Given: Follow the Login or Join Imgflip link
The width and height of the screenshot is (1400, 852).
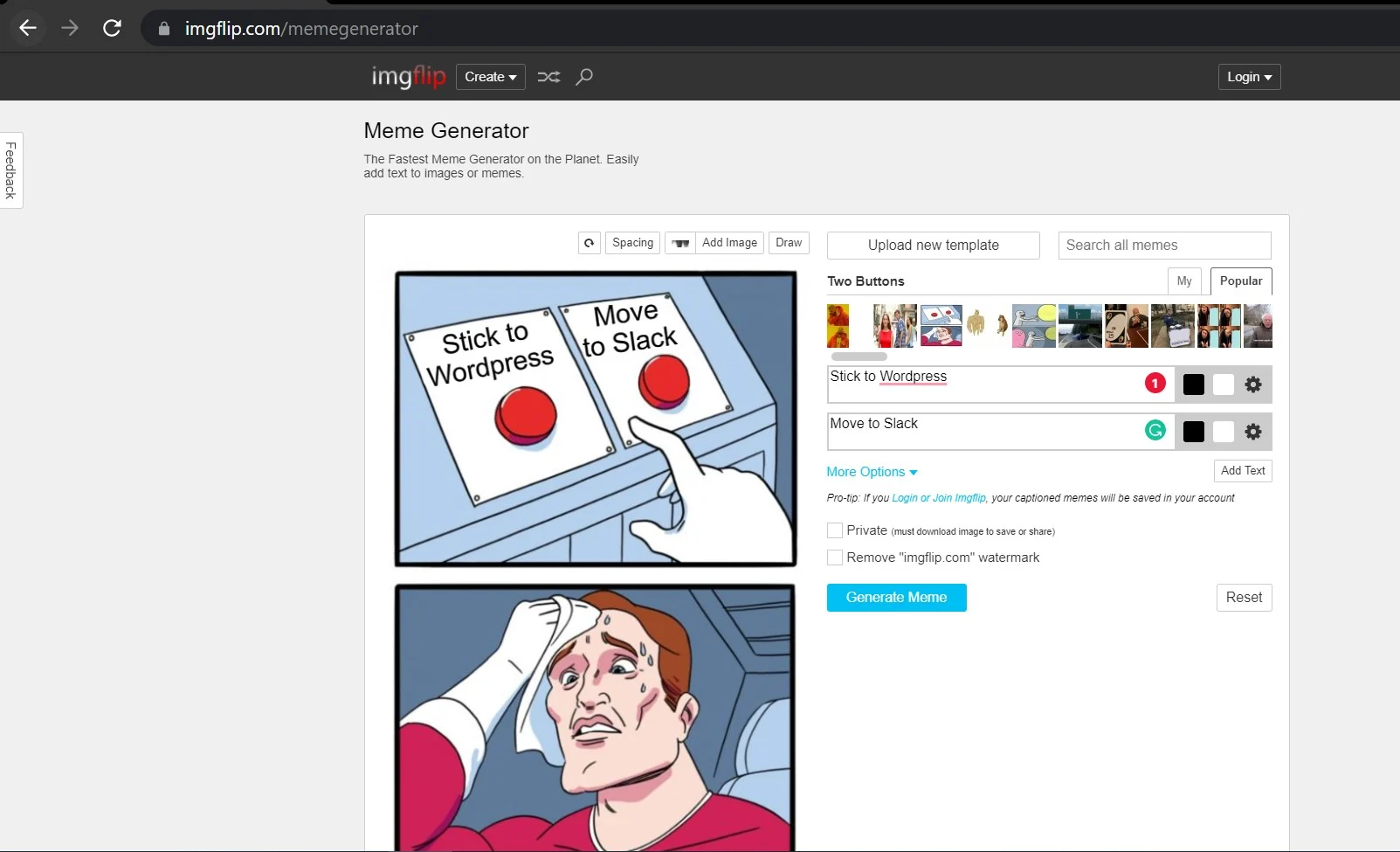Looking at the screenshot, I should (939, 498).
